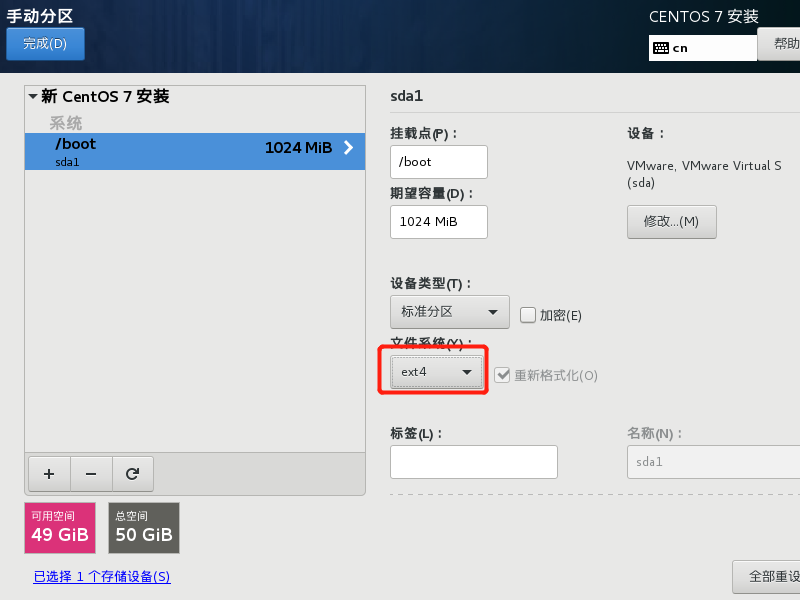Screen dimensions: 800x600
Task: Click the pink 可用空间 49 GiB box
Action: (60, 528)
